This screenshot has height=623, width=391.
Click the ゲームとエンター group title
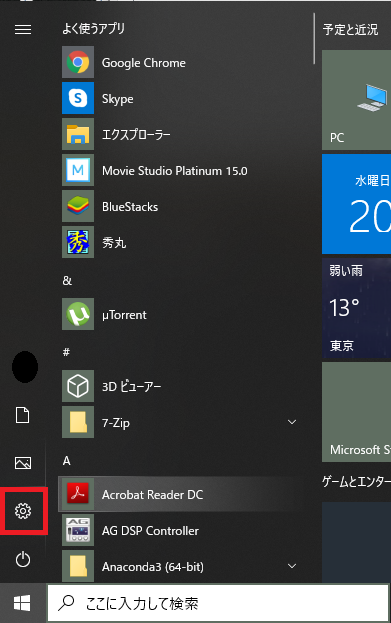pyautogui.click(x=356, y=482)
